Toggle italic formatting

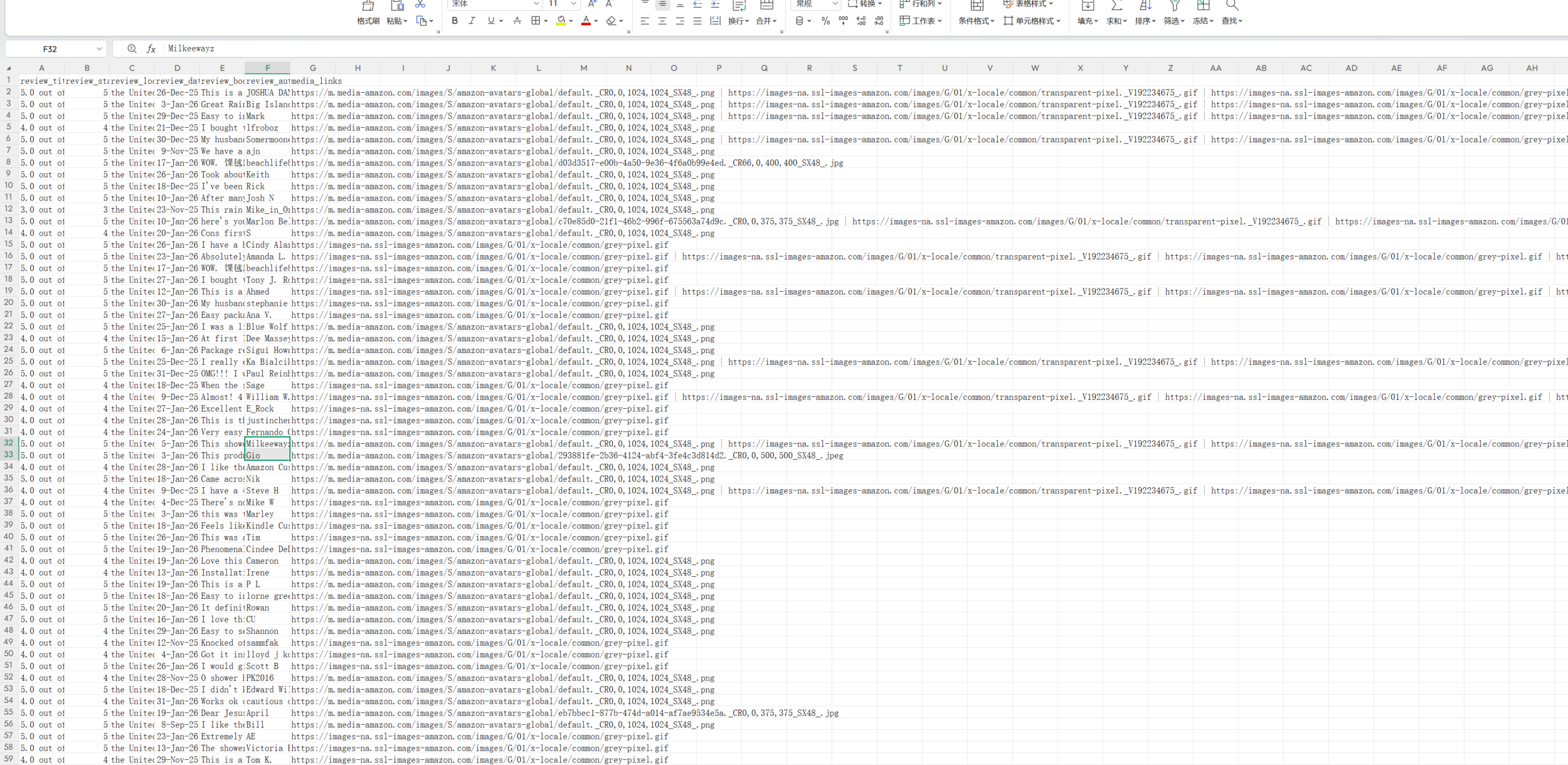(472, 21)
